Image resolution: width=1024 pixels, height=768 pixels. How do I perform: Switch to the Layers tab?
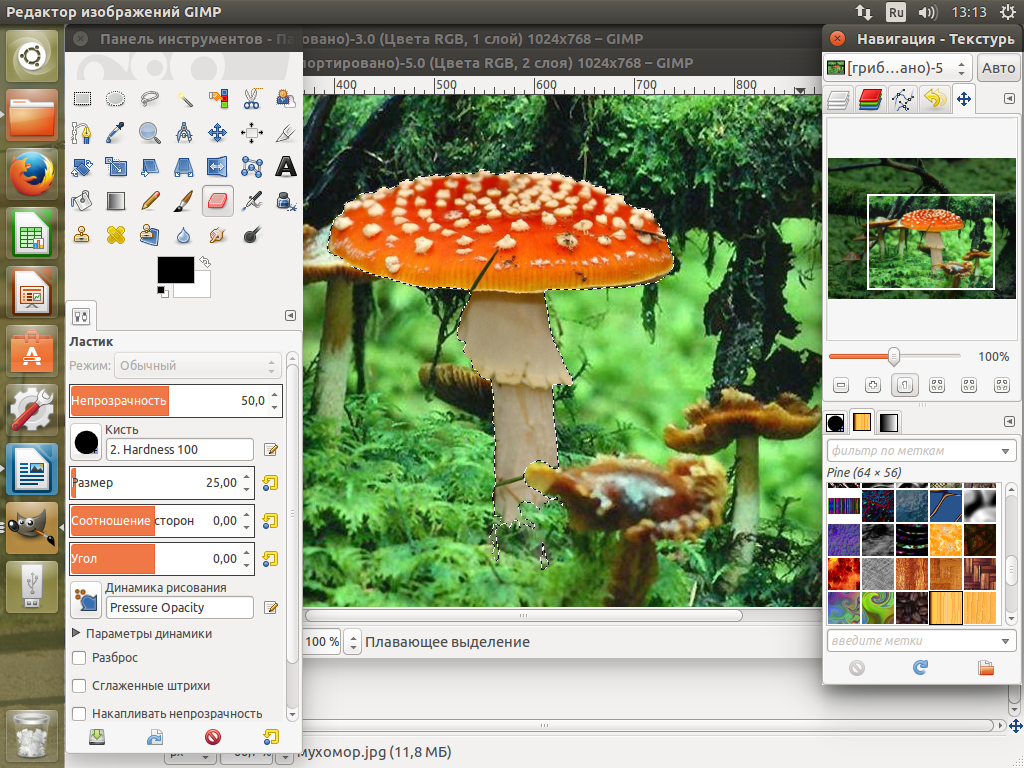coord(838,99)
